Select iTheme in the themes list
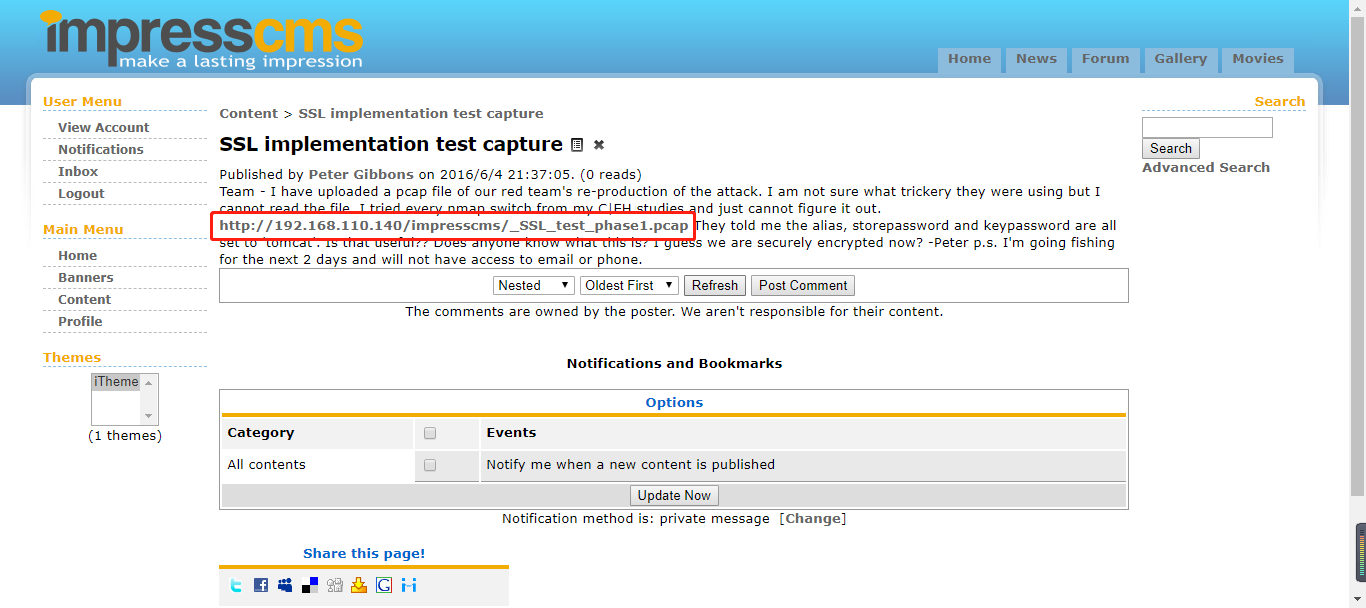The width and height of the screenshot is (1366, 608). point(117,382)
